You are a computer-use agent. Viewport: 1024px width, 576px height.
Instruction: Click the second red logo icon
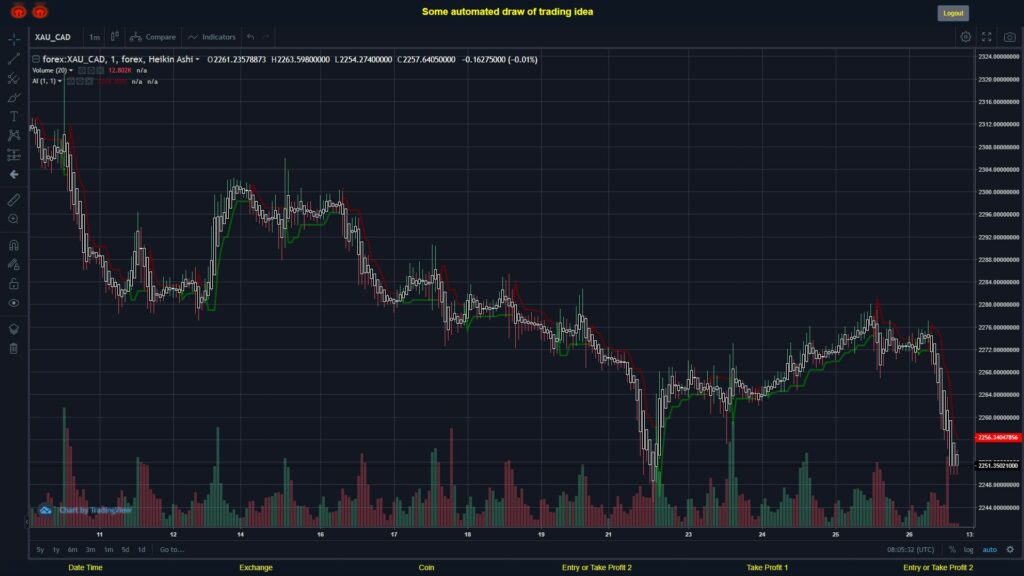coord(40,11)
